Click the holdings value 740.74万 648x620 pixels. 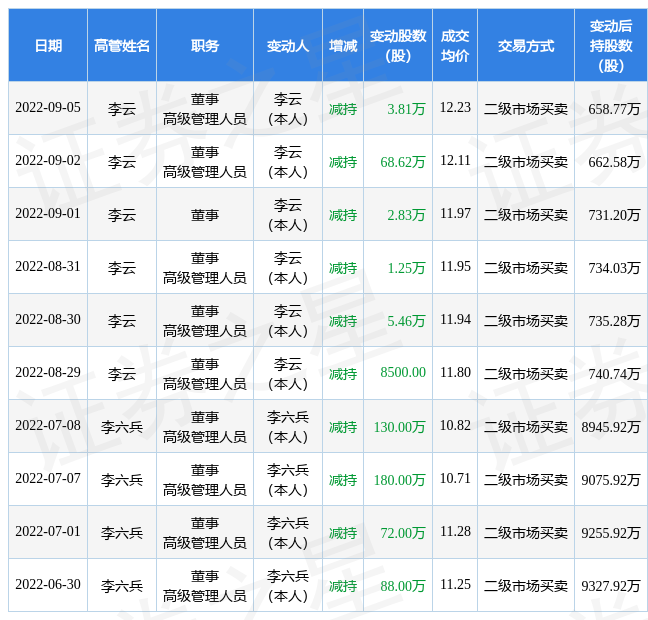coord(614,374)
